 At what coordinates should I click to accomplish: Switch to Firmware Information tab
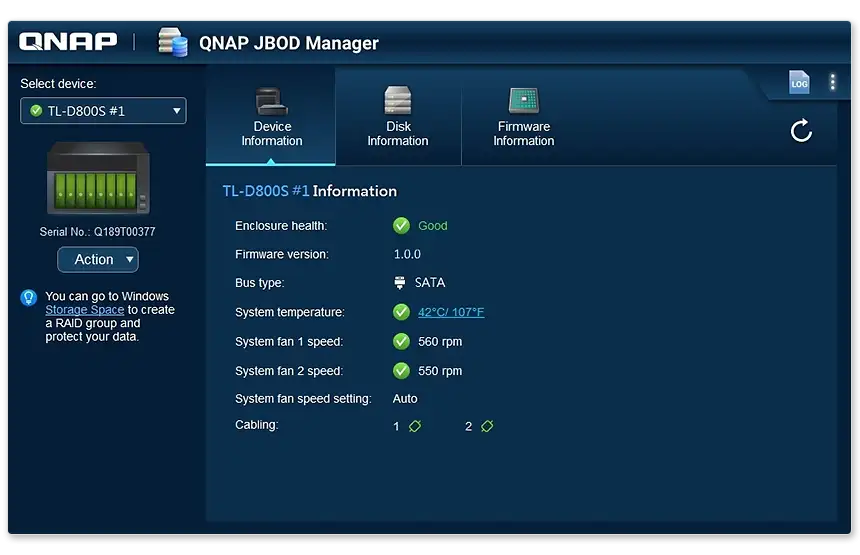tap(524, 117)
